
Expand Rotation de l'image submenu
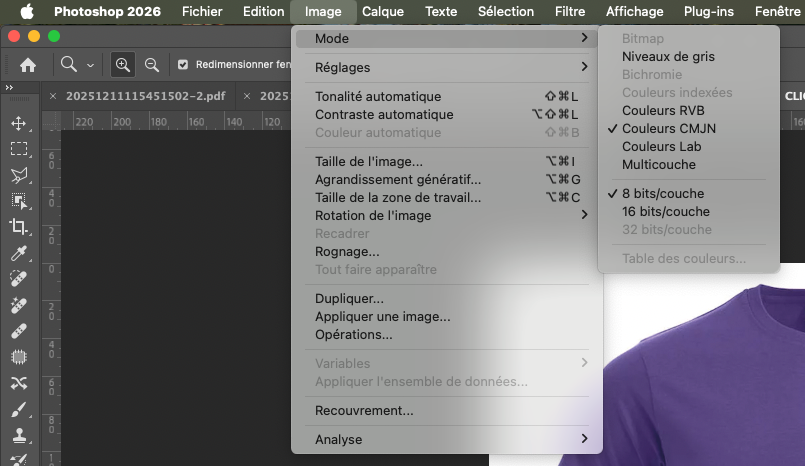pos(447,216)
